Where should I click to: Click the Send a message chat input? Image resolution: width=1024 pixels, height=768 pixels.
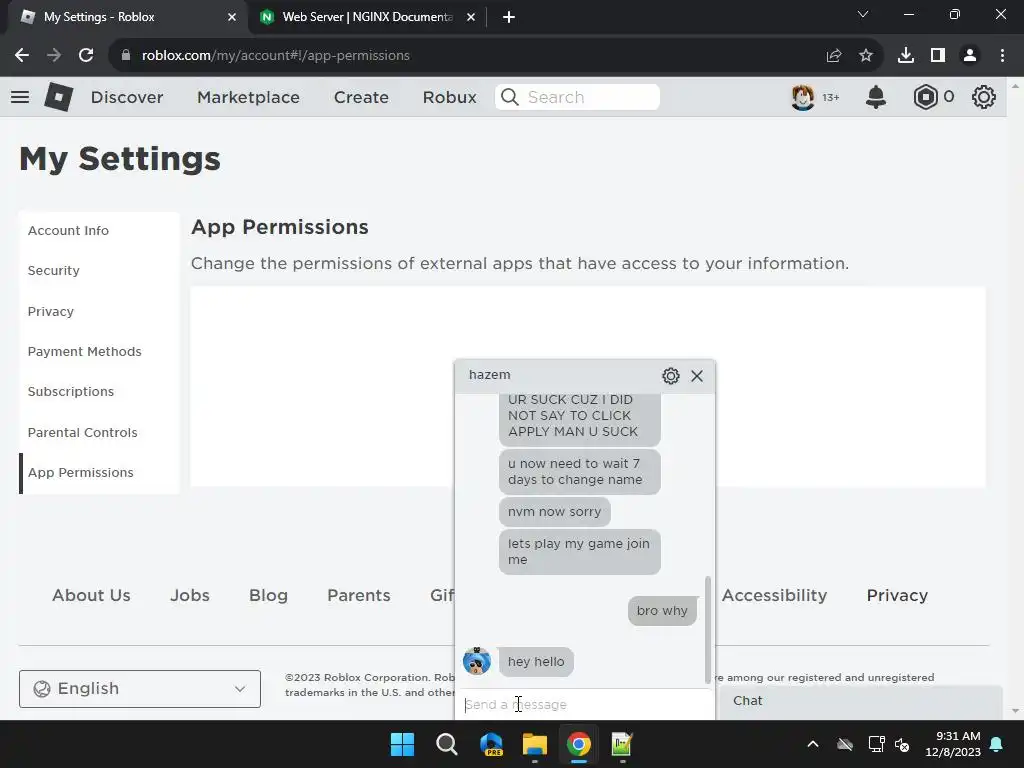pos(585,705)
